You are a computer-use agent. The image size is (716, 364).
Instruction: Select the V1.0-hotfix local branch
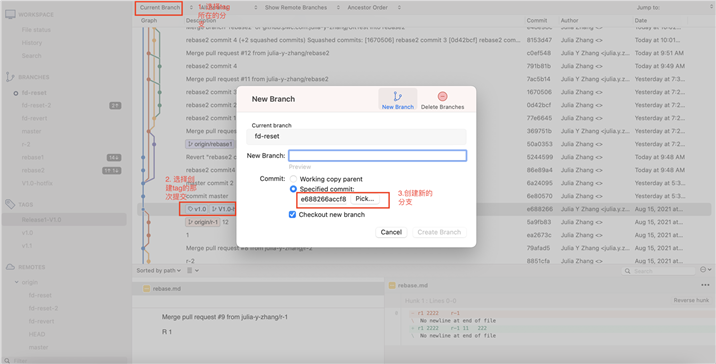(x=37, y=183)
